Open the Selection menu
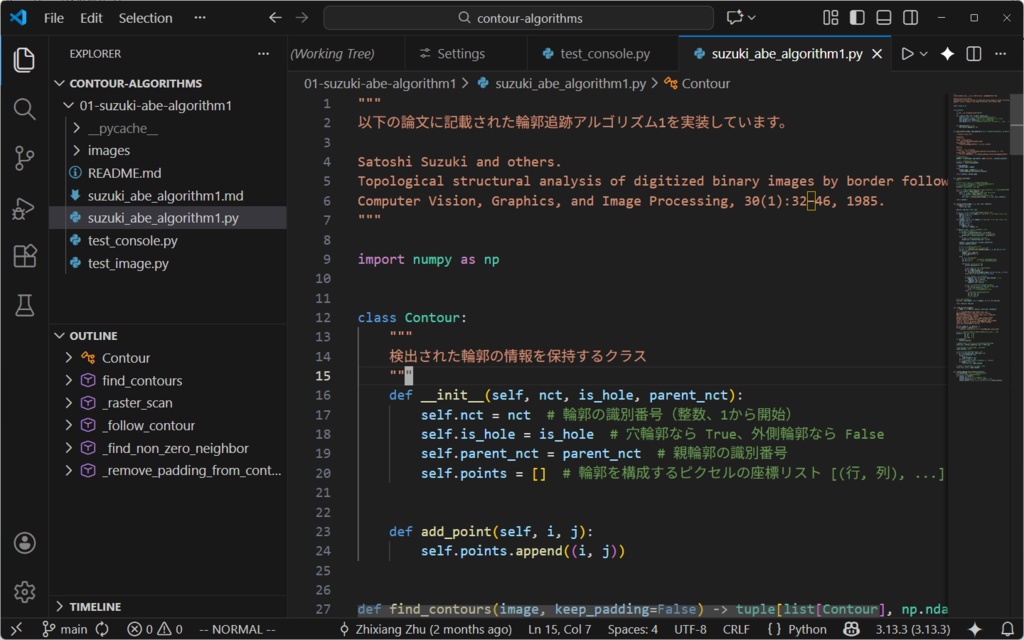This screenshot has width=1024, height=640. point(145,17)
